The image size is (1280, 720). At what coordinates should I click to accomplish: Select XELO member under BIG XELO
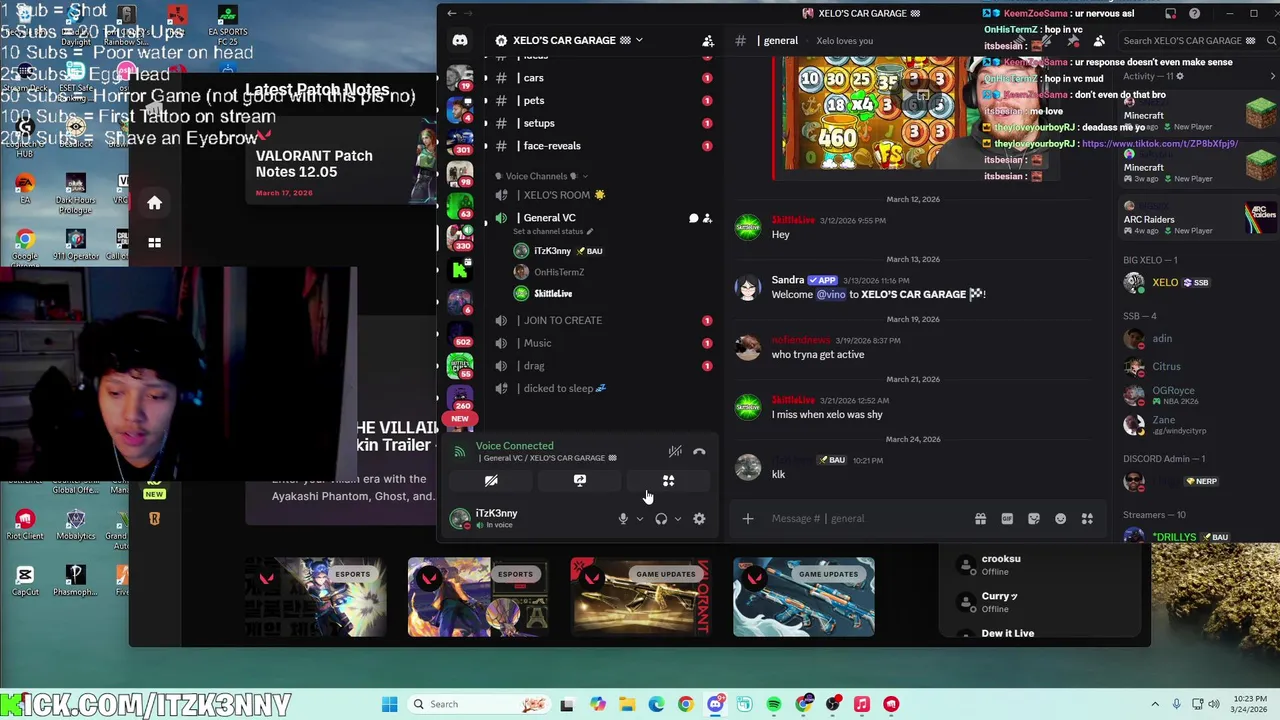coord(1165,283)
